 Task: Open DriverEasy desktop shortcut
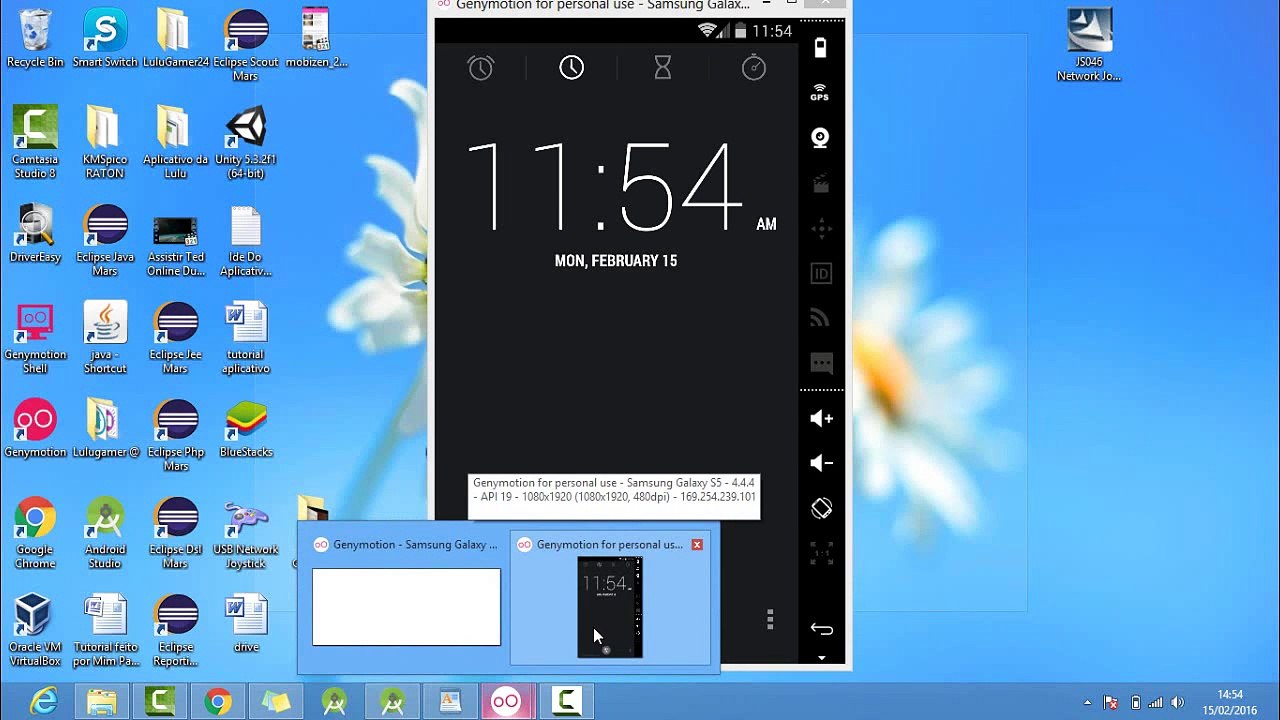point(35,234)
